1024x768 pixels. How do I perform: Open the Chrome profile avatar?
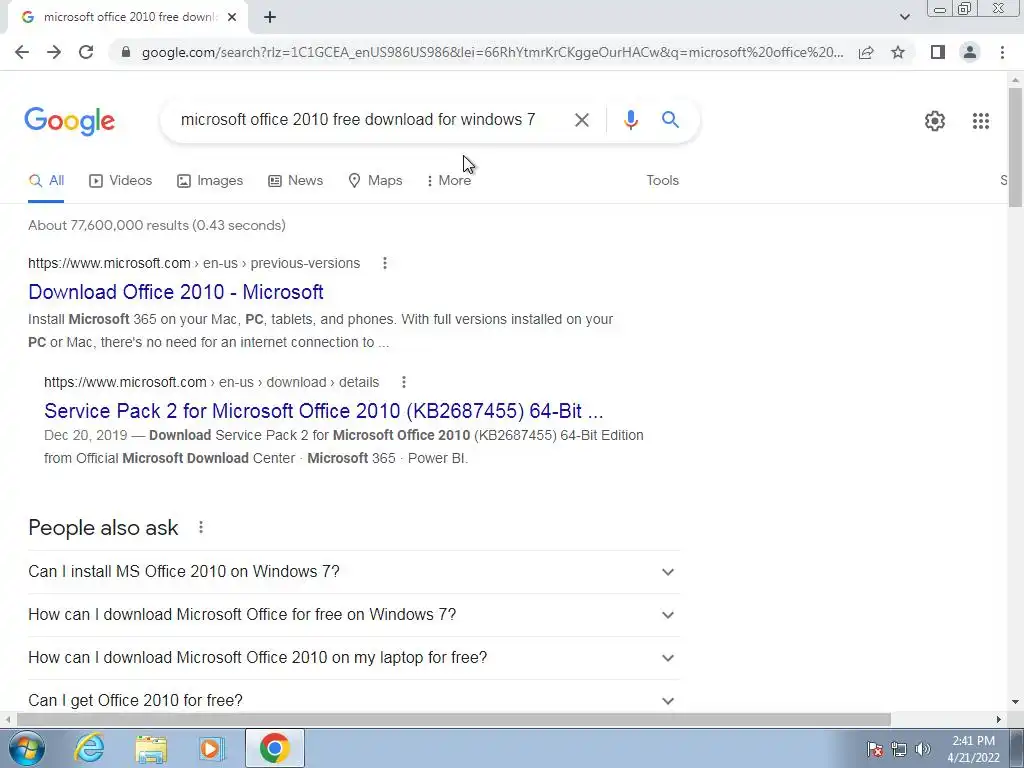[x=970, y=52]
